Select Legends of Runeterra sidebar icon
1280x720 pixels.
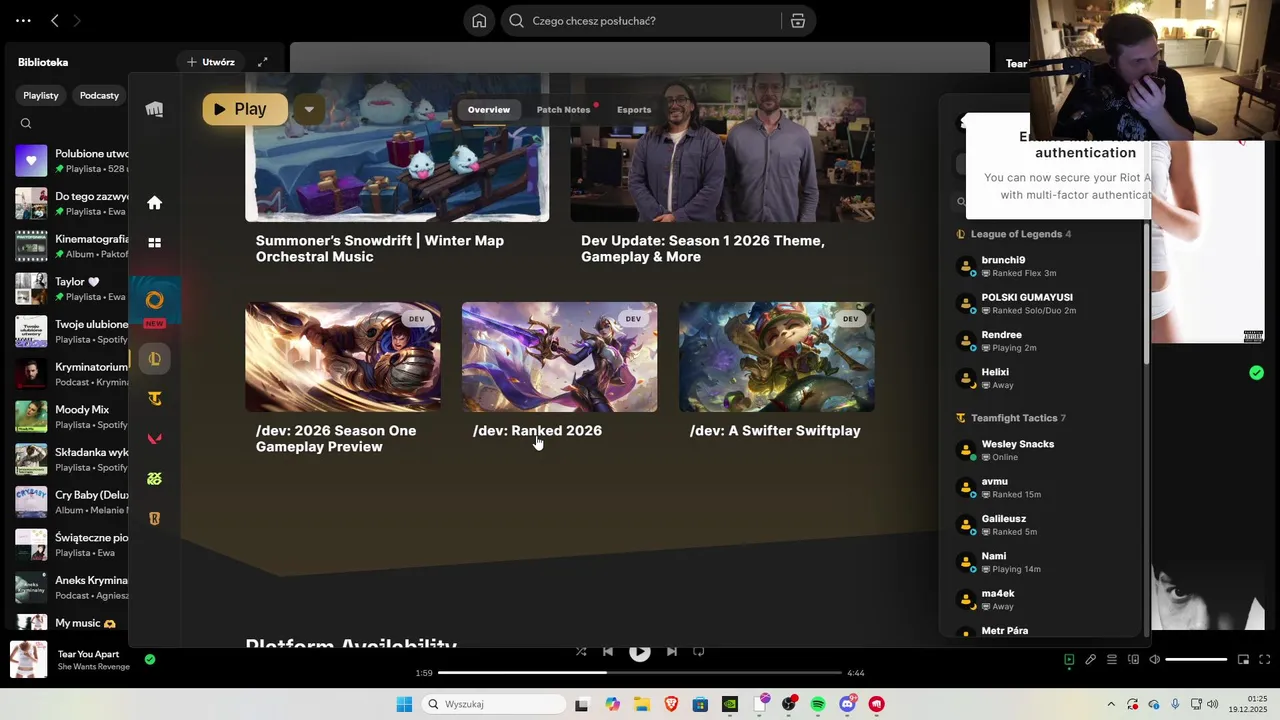[154, 519]
